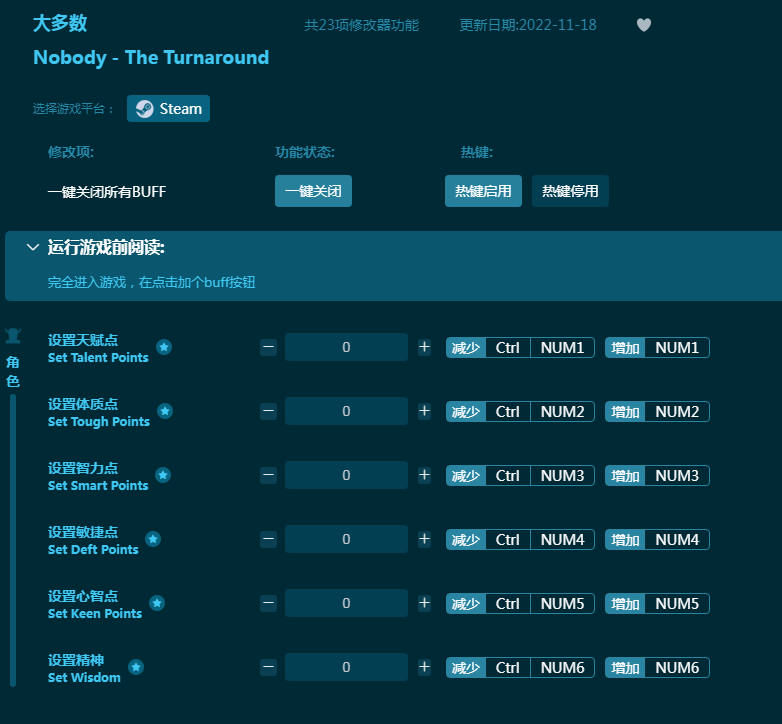The height and width of the screenshot is (724, 782).
Task: Click the 设置心智点 label
Action: coord(83,596)
